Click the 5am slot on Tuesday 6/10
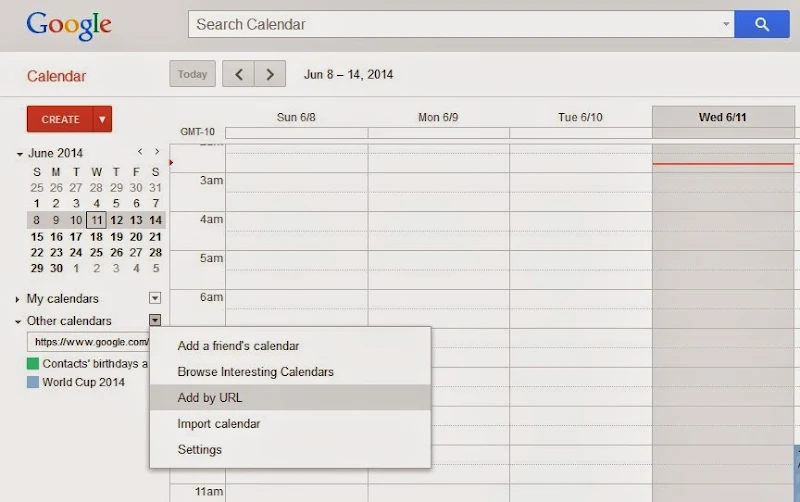Viewport: 800px width, 502px height. [x=581, y=270]
